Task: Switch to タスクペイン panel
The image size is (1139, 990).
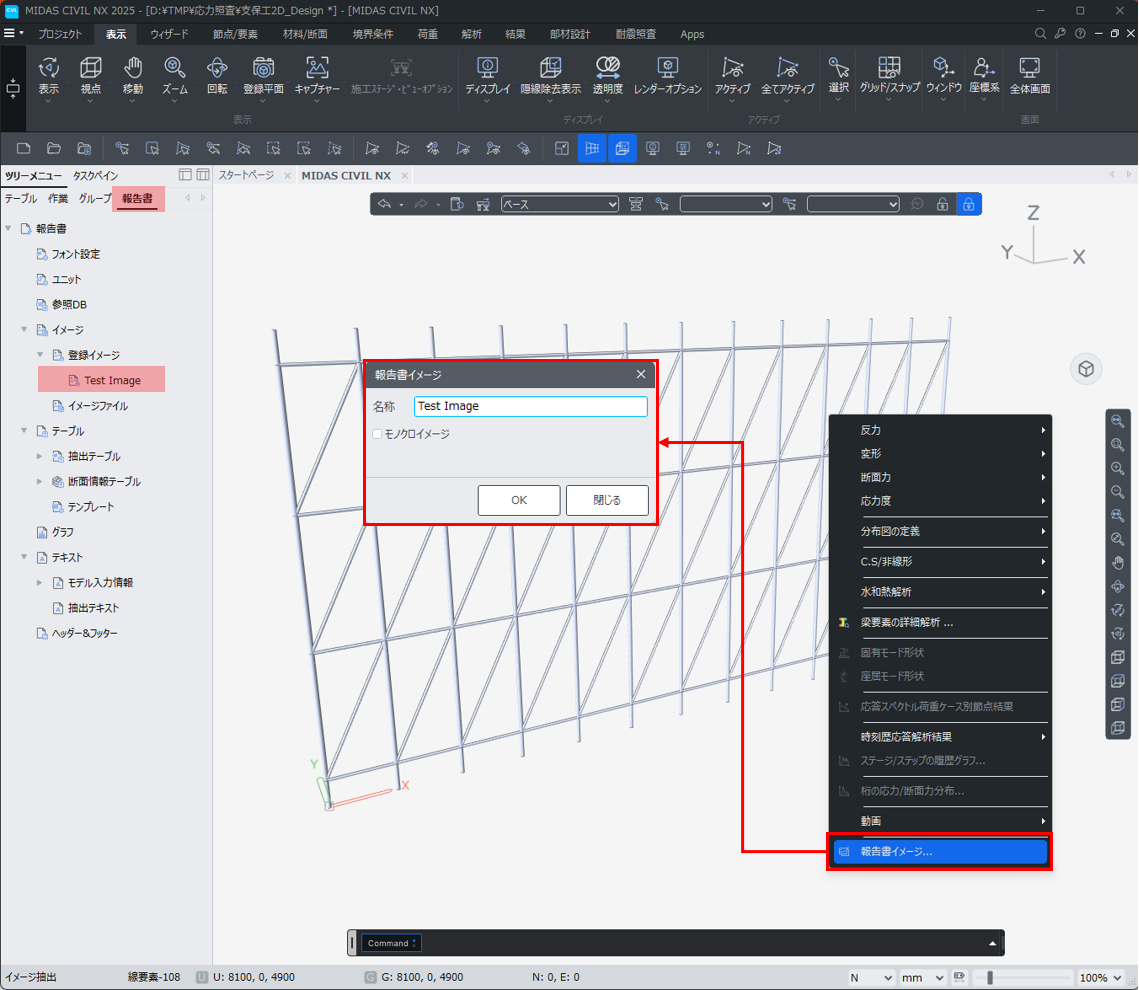Action: pyautogui.click(x=95, y=175)
